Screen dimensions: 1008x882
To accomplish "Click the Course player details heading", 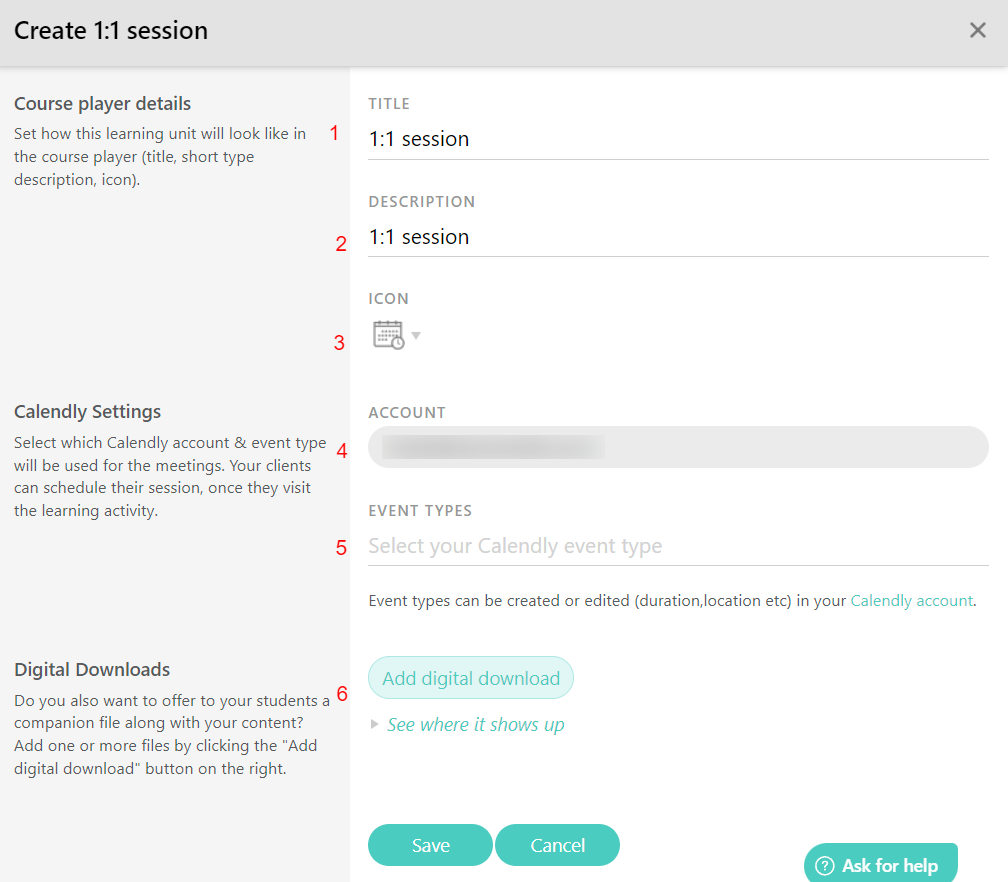I will [x=102, y=103].
